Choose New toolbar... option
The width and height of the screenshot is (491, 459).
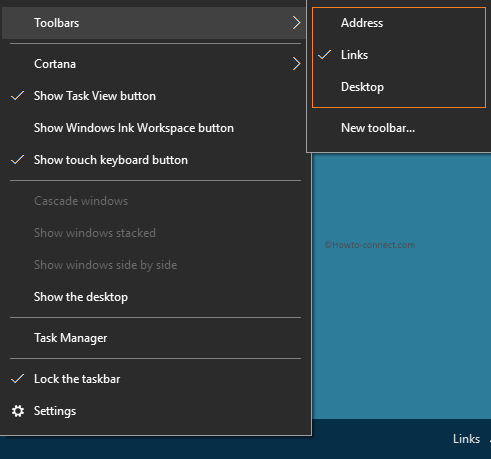tap(399, 128)
